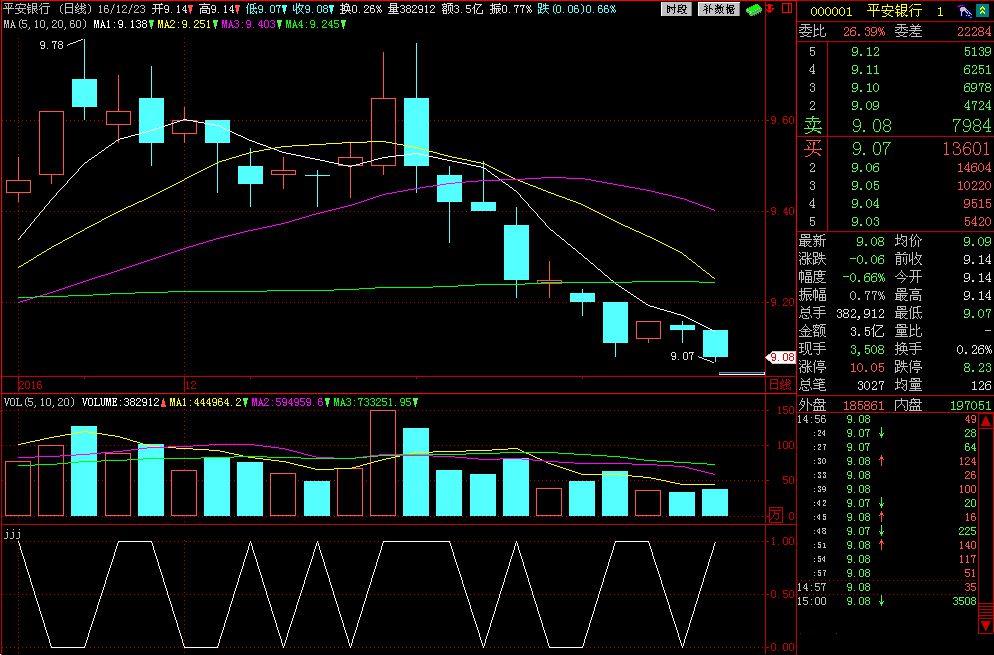Click the 卖 sell label in order book
Screen dimensions: 994x655
(x=813, y=126)
